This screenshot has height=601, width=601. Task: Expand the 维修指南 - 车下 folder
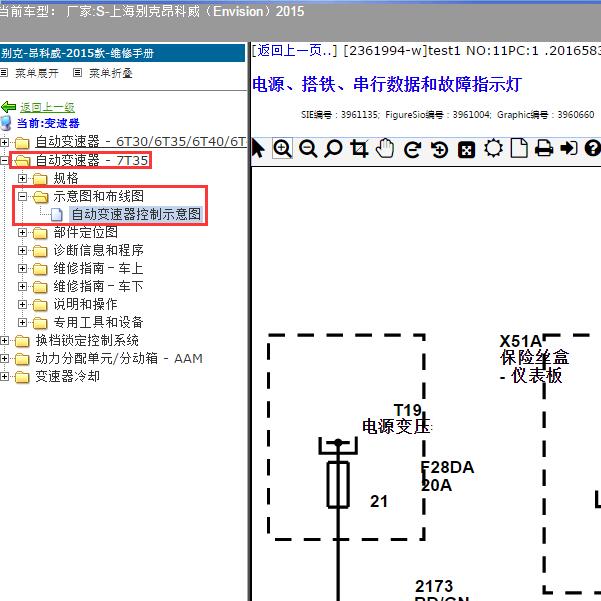(x=22, y=286)
